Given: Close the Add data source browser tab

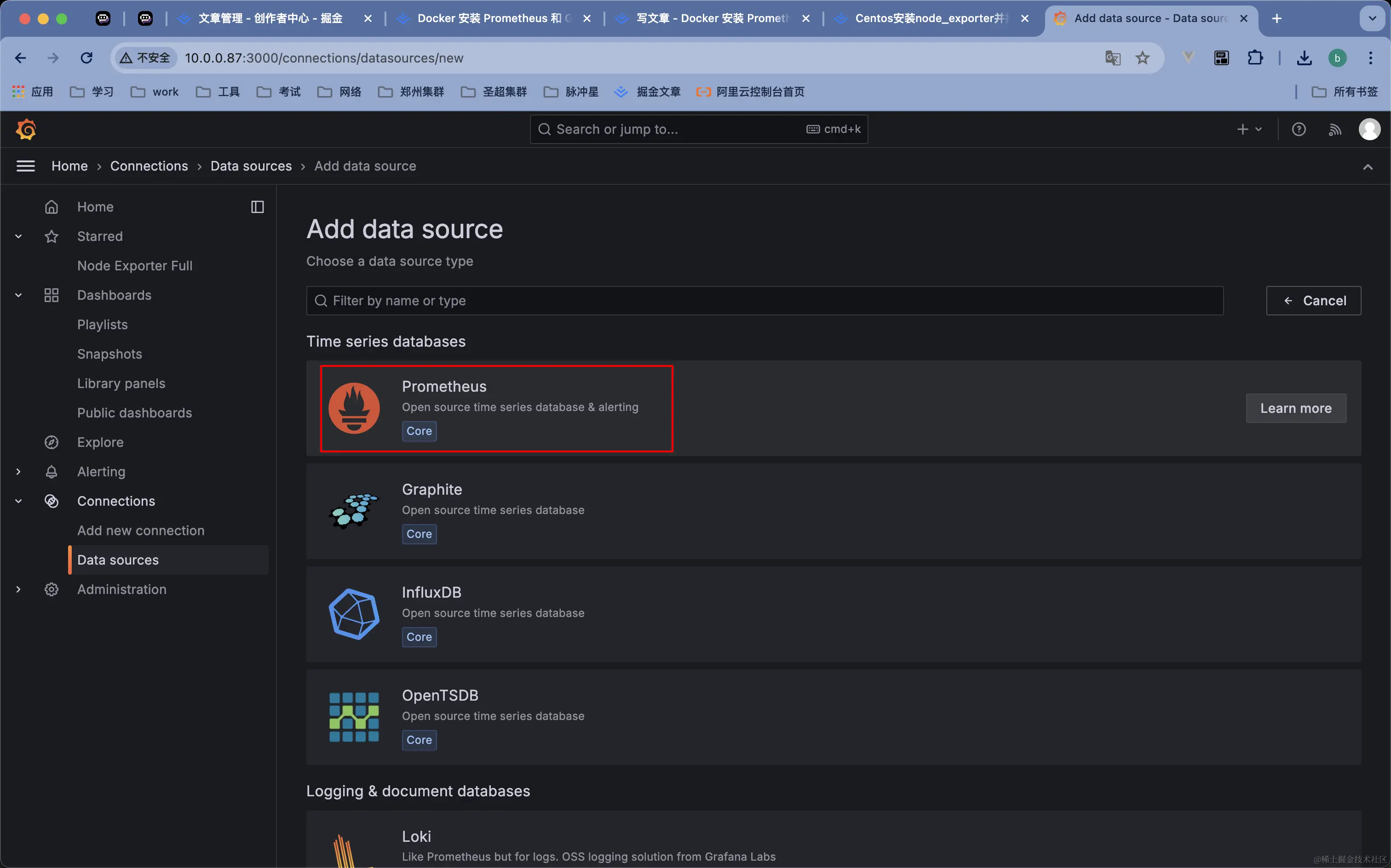Looking at the screenshot, I should (x=1244, y=18).
